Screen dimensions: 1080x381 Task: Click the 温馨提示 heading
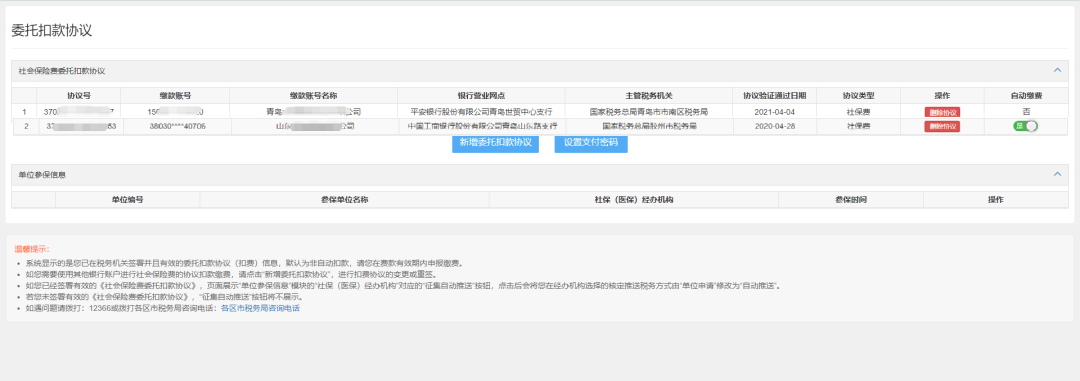coord(32,249)
